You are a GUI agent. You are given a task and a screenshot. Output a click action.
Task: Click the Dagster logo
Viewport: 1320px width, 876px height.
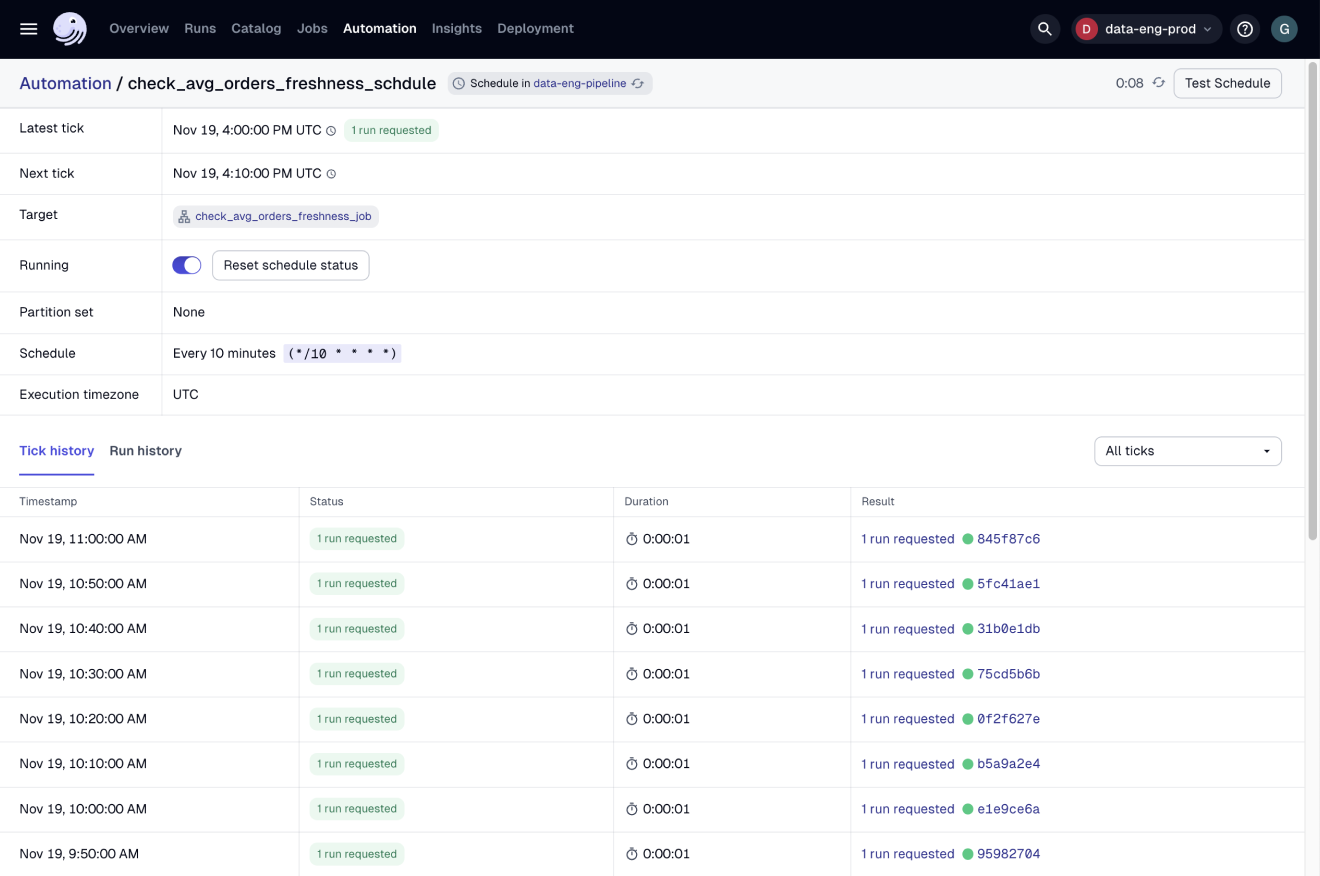click(68, 28)
